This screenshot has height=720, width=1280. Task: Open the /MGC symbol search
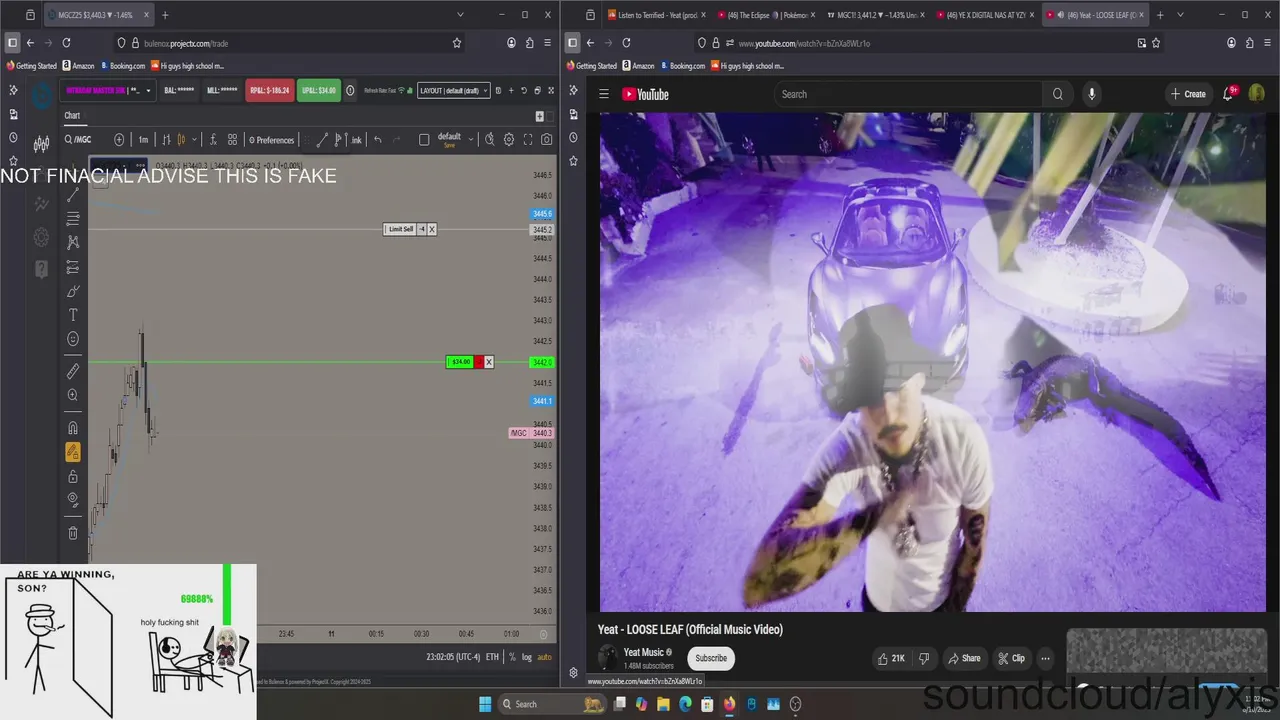[x=78, y=140]
